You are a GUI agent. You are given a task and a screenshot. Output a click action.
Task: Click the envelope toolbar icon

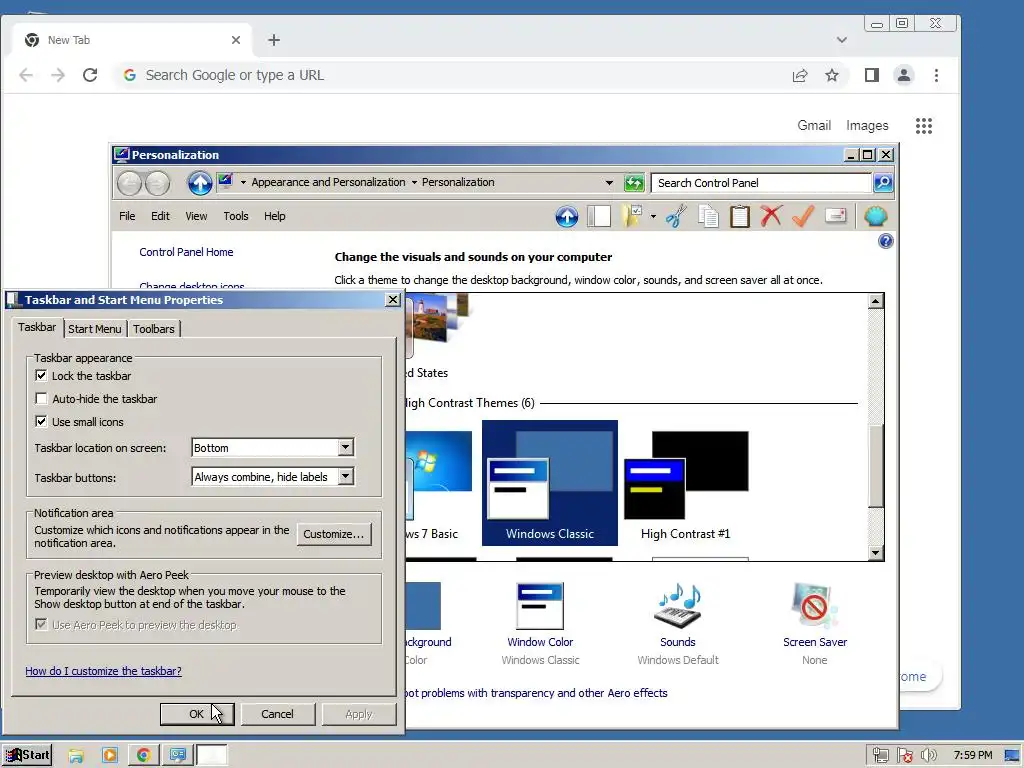coord(836,216)
